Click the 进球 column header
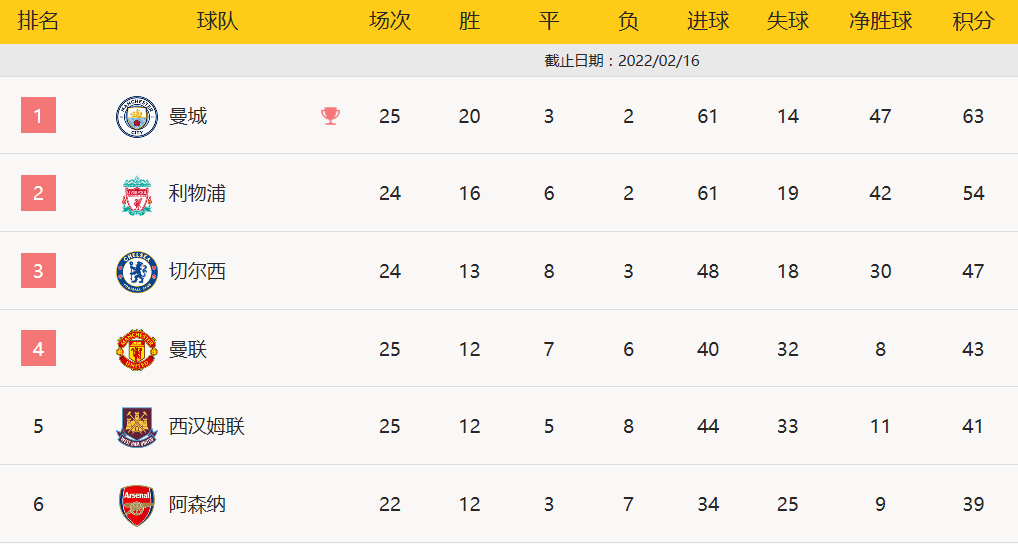The image size is (1018, 544). click(708, 21)
